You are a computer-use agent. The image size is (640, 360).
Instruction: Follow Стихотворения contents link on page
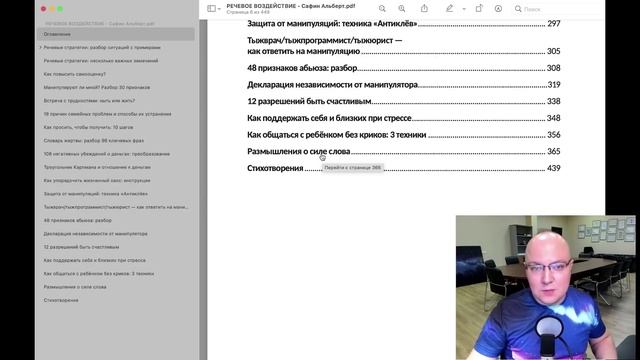275,168
